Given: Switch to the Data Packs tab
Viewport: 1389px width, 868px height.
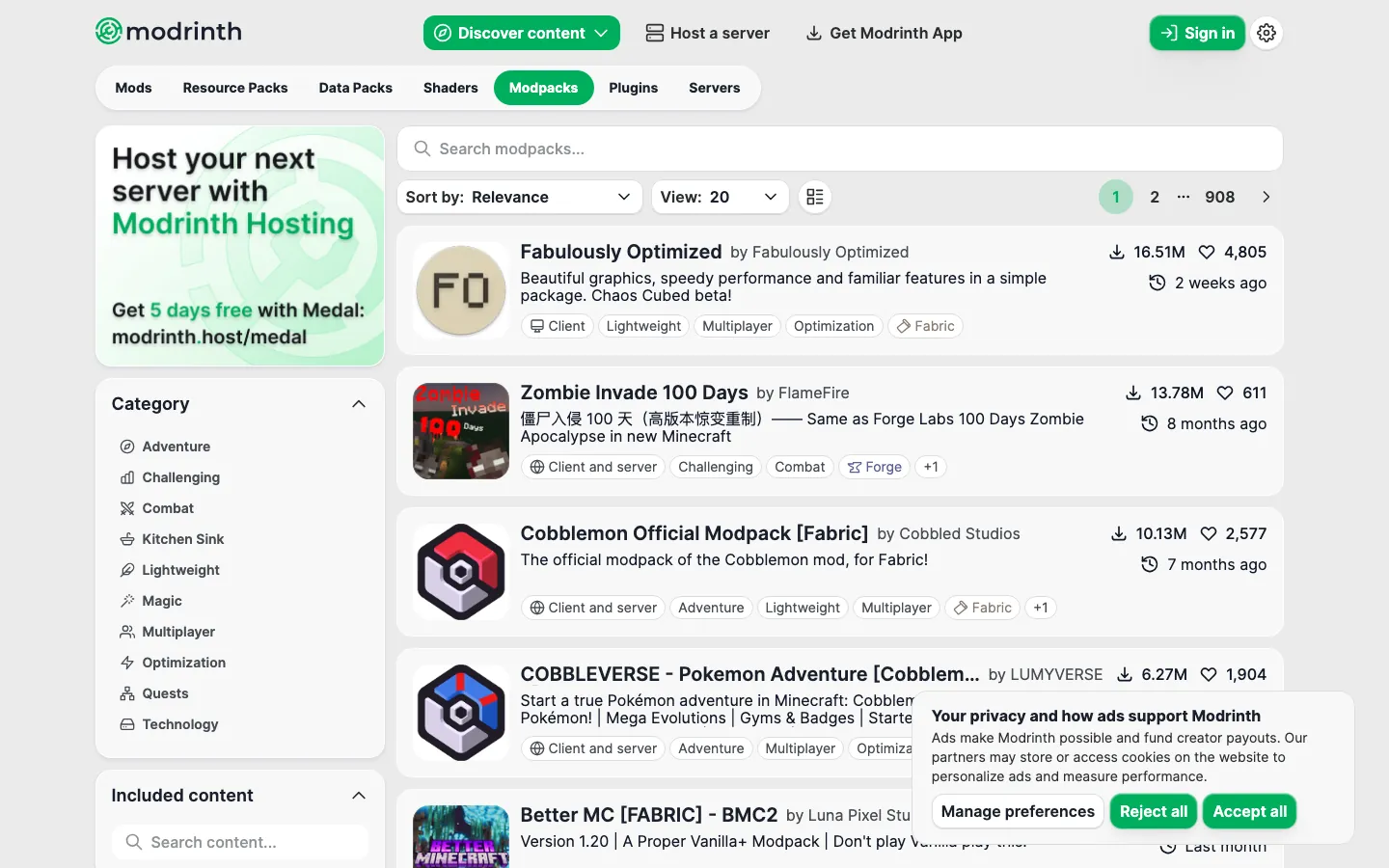Looking at the screenshot, I should (356, 88).
